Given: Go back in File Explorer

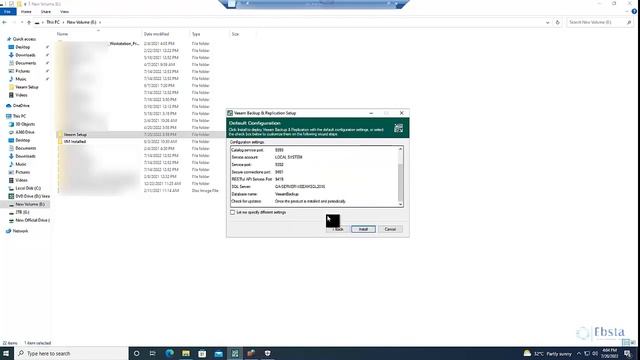Looking at the screenshot, I should coord(4,22).
